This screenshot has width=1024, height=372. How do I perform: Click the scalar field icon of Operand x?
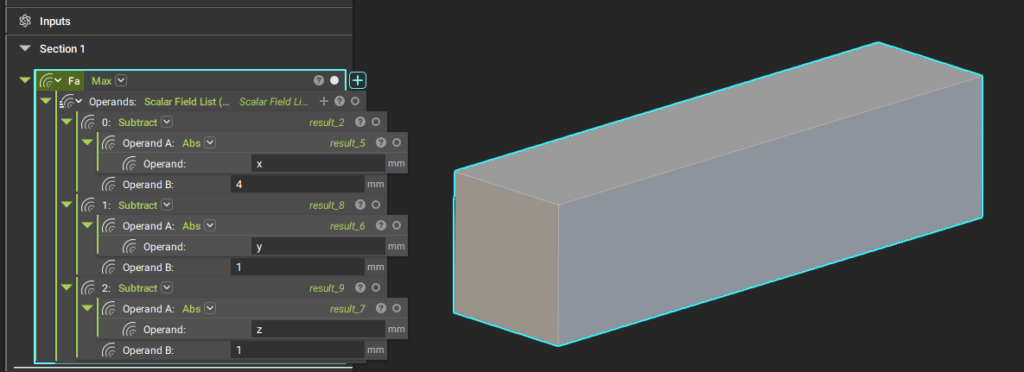tap(129, 164)
